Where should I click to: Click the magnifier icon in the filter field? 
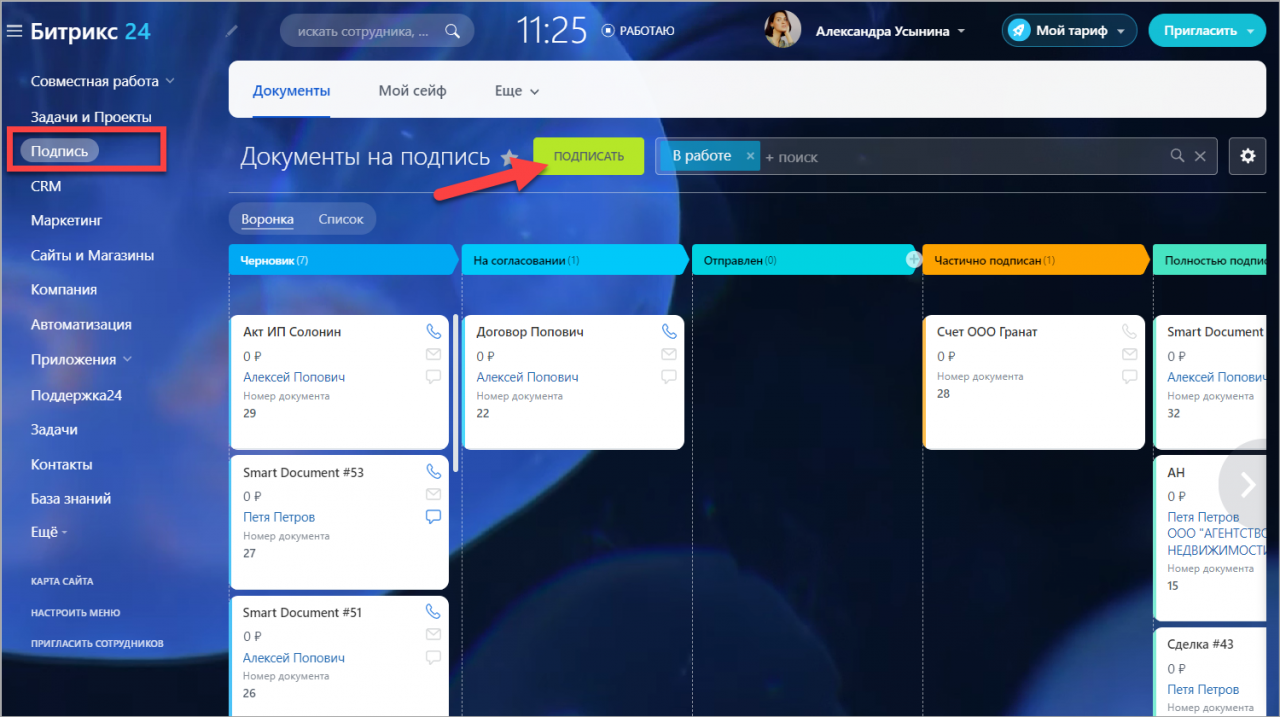point(1178,156)
